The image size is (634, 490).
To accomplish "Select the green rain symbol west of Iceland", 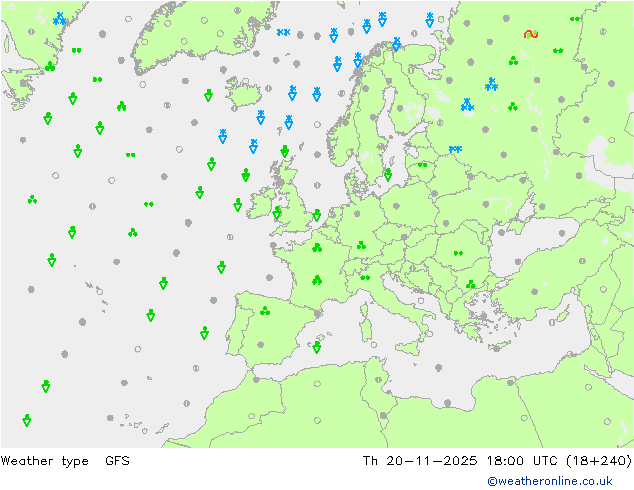I will (208, 95).
